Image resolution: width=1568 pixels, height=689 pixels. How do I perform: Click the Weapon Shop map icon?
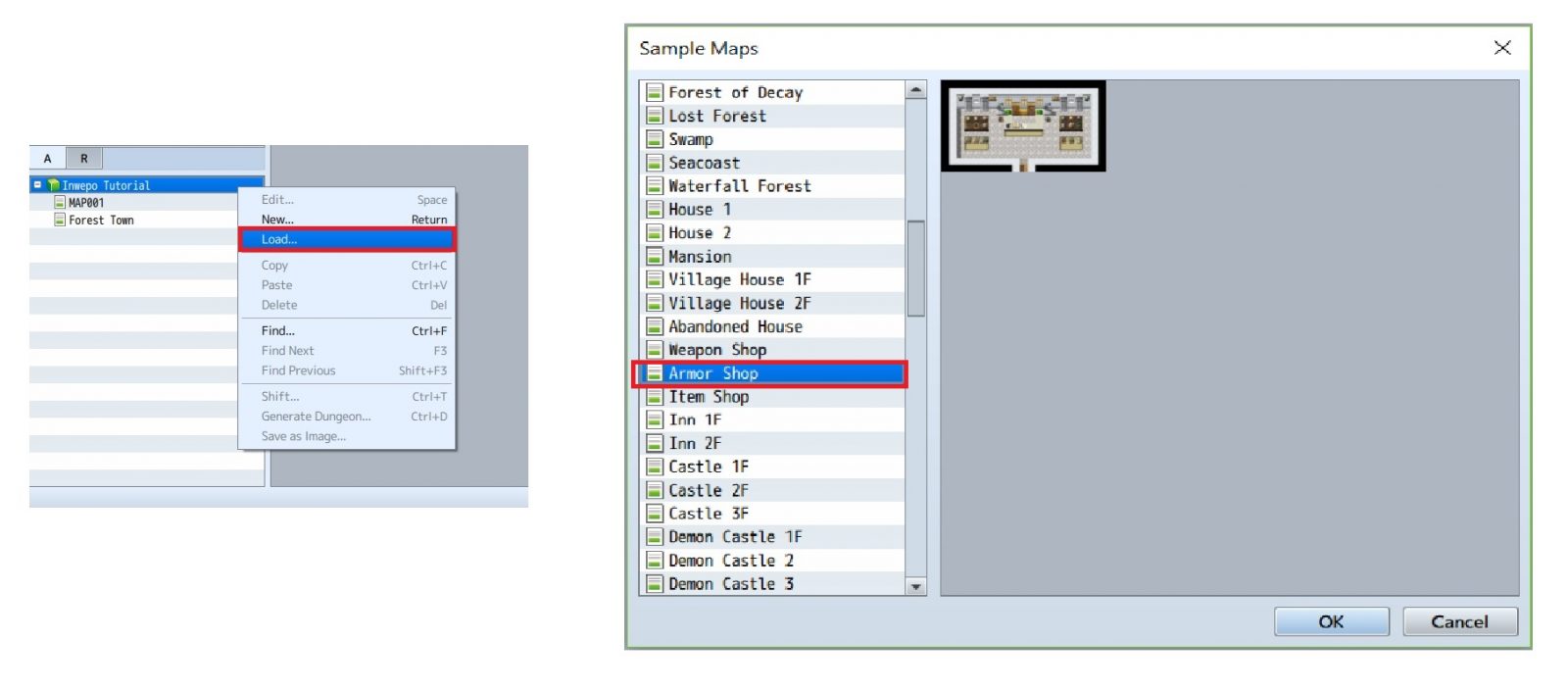tap(655, 350)
